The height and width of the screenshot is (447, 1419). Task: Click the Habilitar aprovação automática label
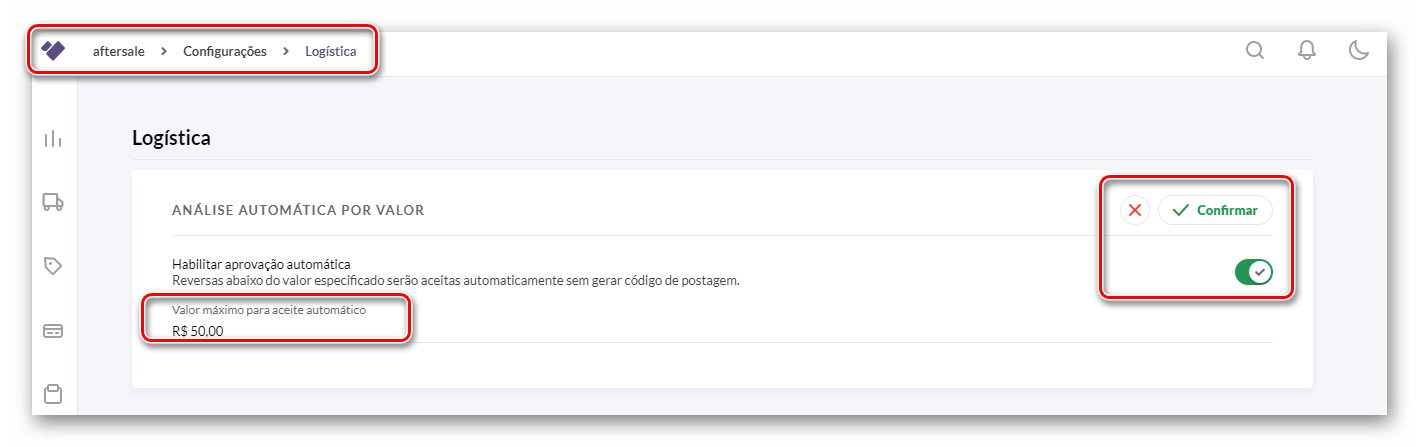[261, 264]
